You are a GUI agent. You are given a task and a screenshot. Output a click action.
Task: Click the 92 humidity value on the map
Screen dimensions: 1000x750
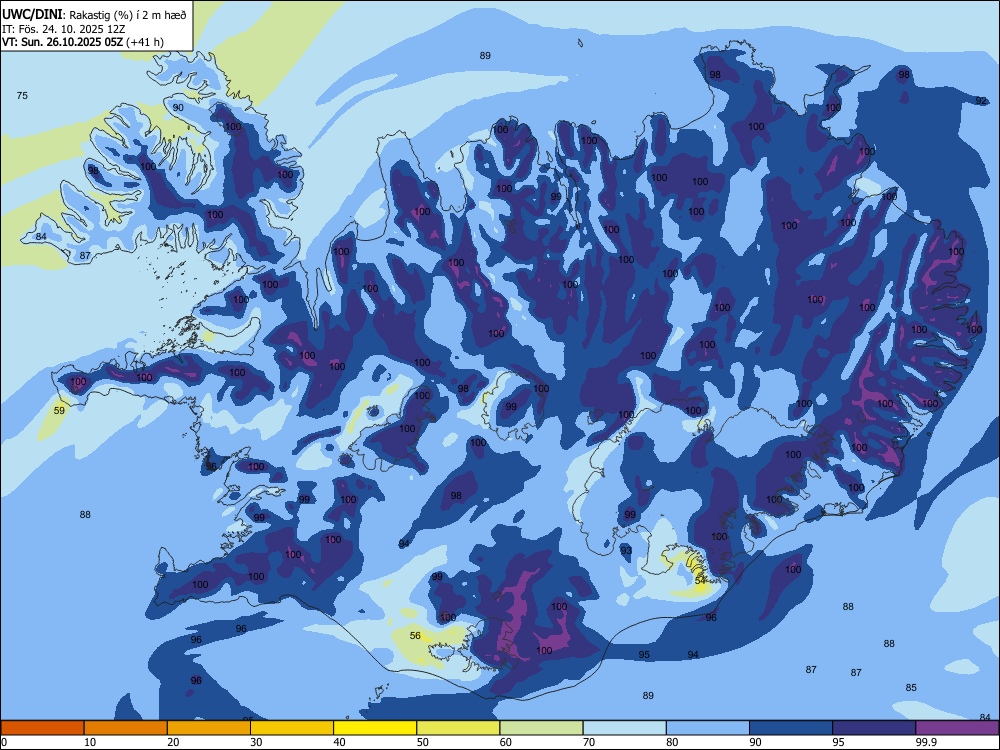point(981,101)
